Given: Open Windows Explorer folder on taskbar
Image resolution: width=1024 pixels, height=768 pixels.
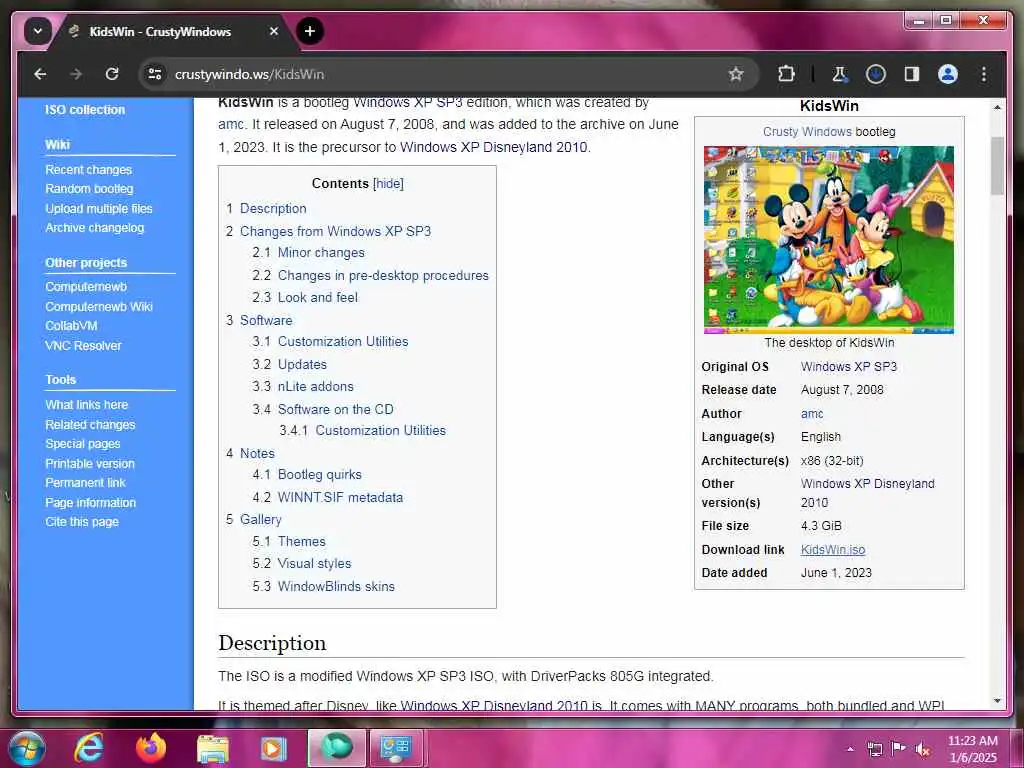Looking at the screenshot, I should [213, 748].
